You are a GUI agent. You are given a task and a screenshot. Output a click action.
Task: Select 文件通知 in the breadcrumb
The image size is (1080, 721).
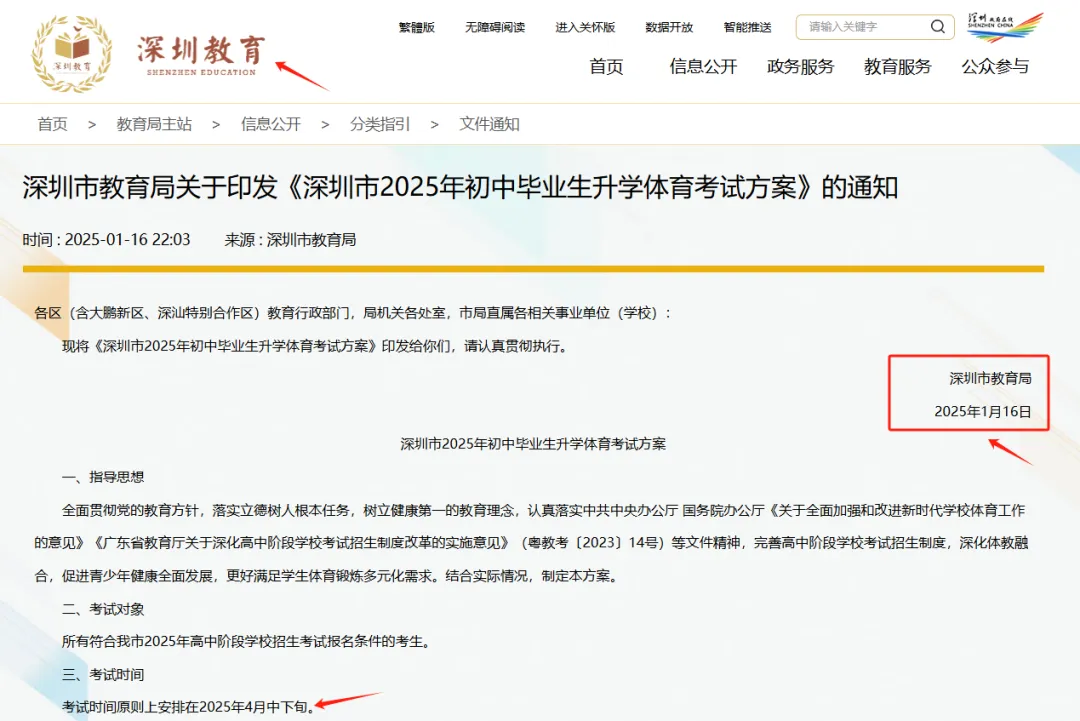tap(489, 124)
